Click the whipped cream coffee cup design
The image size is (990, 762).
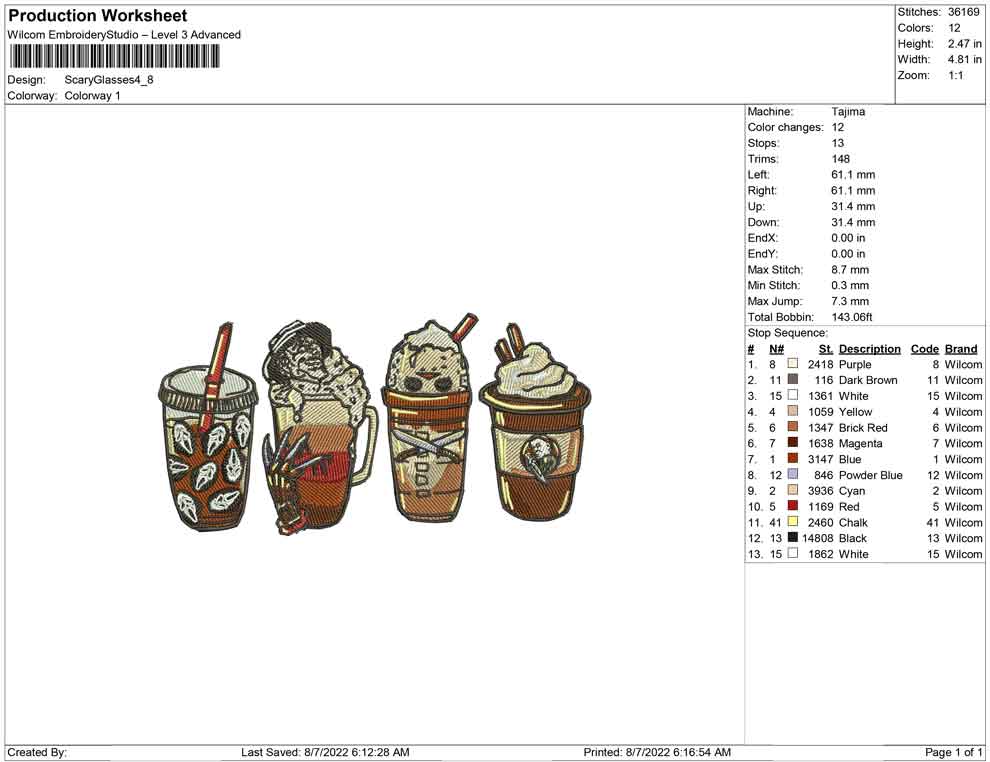[535, 423]
